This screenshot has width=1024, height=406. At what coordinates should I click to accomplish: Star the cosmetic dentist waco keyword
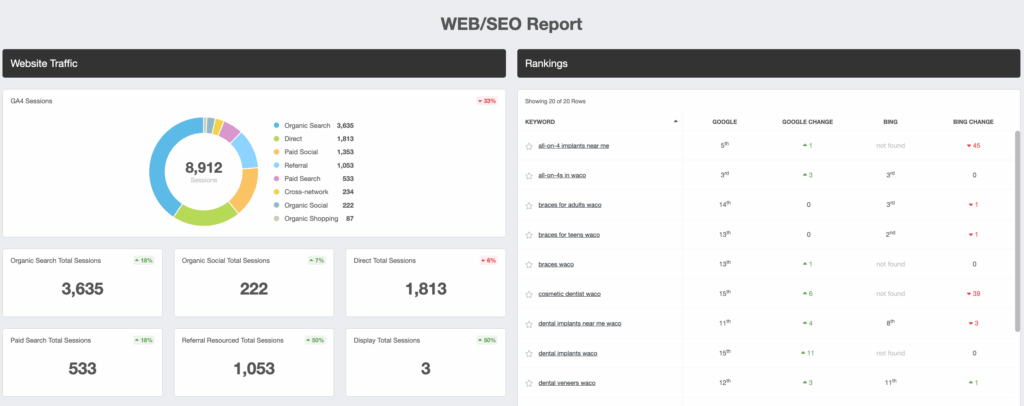click(x=529, y=294)
